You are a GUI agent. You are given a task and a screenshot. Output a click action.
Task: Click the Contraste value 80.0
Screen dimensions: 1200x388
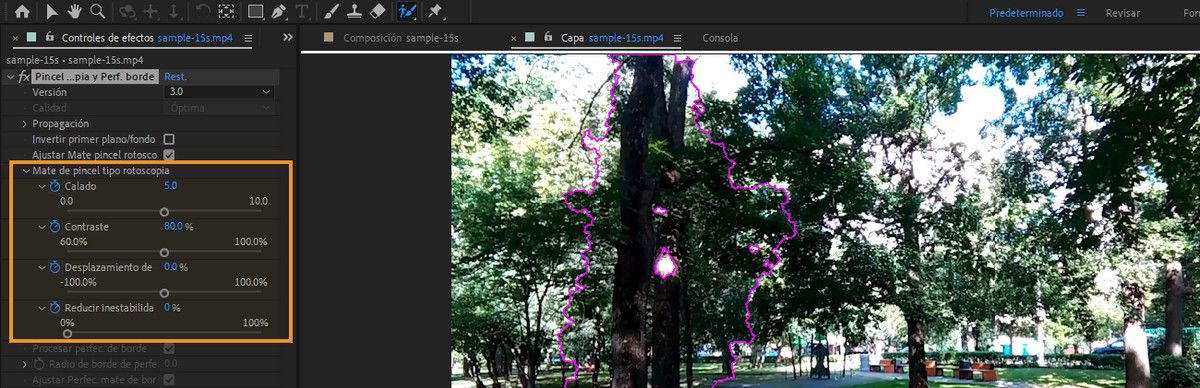[173, 227]
